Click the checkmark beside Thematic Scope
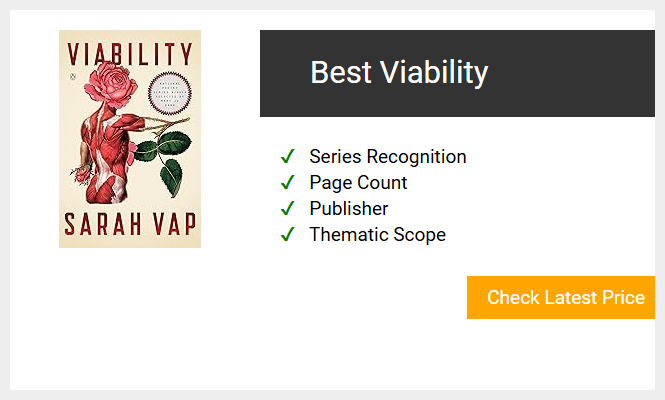 (x=288, y=234)
